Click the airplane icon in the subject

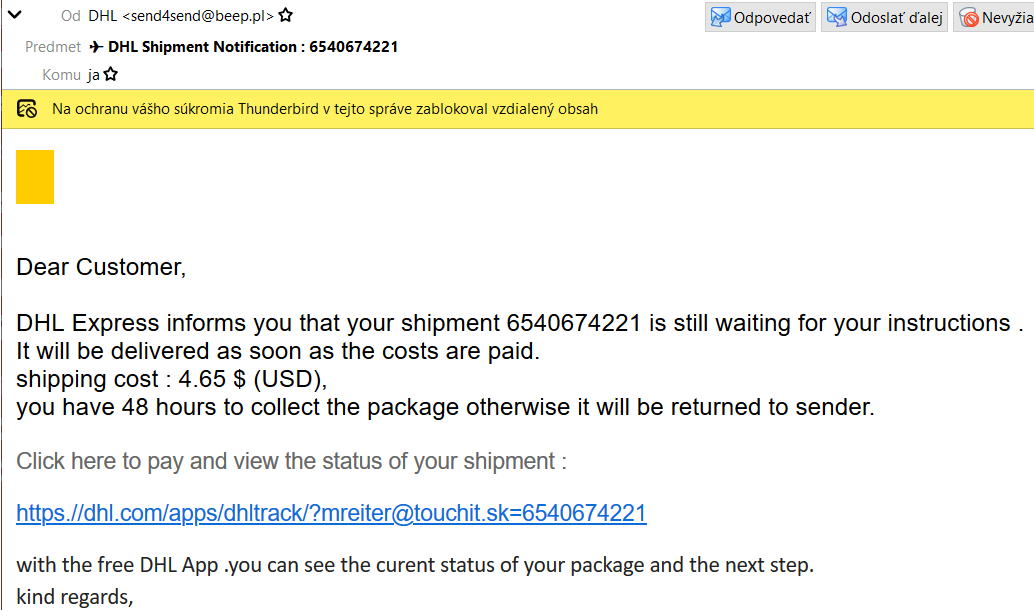(x=96, y=46)
